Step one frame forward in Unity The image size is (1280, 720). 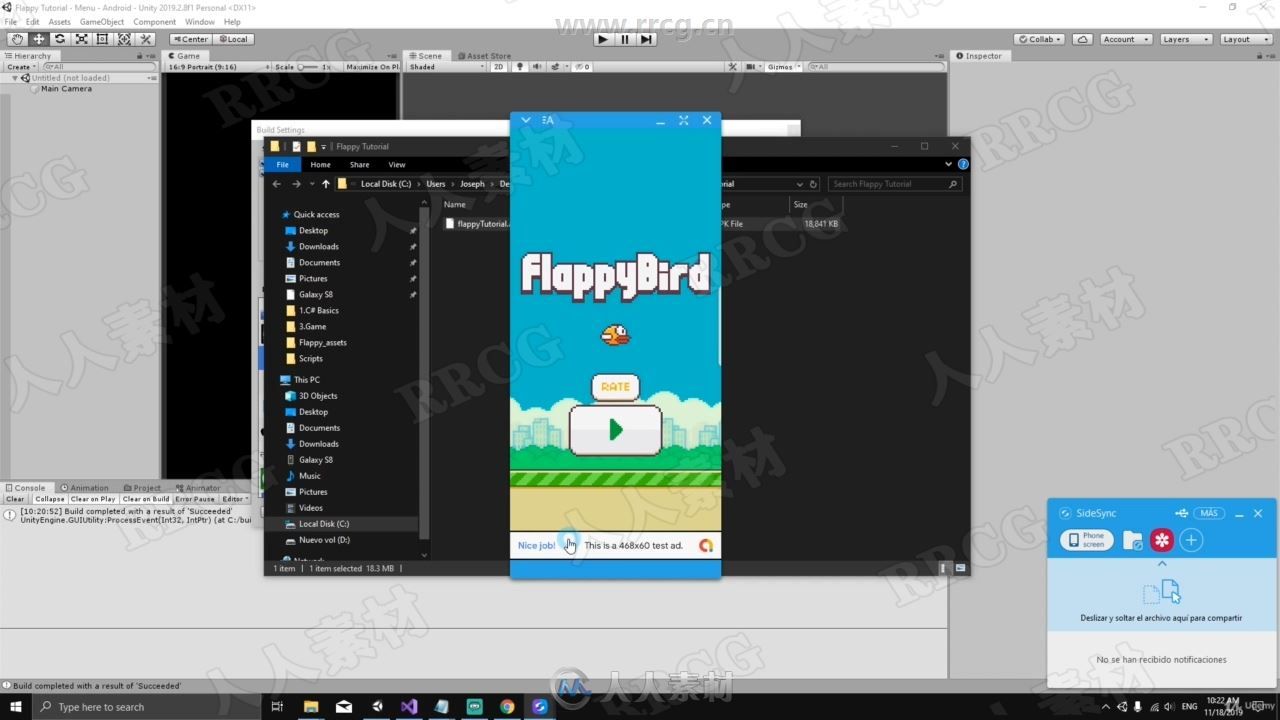tap(647, 39)
